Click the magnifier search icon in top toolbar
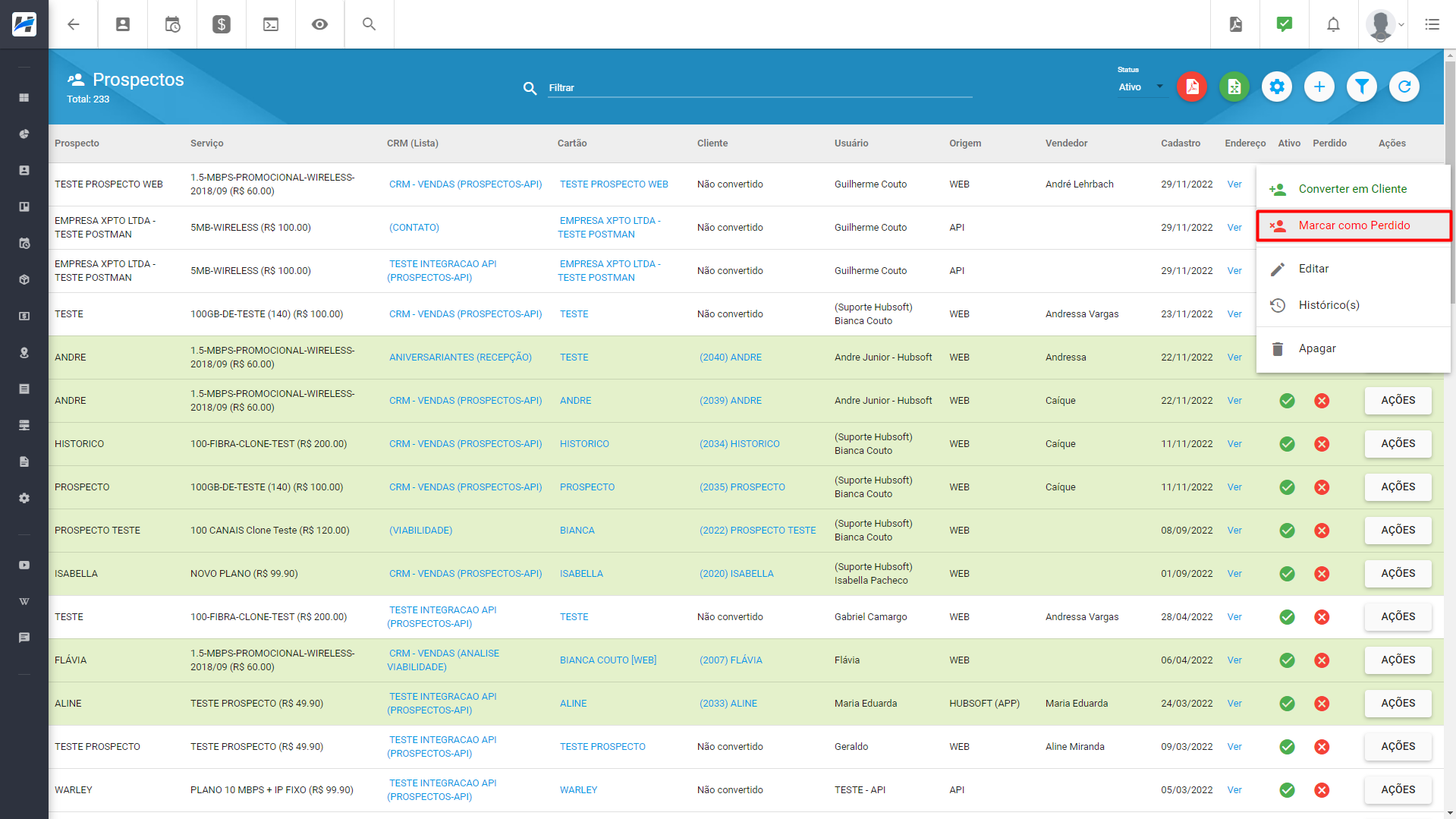Screen dimensions: 1456x819 (x=370, y=24)
